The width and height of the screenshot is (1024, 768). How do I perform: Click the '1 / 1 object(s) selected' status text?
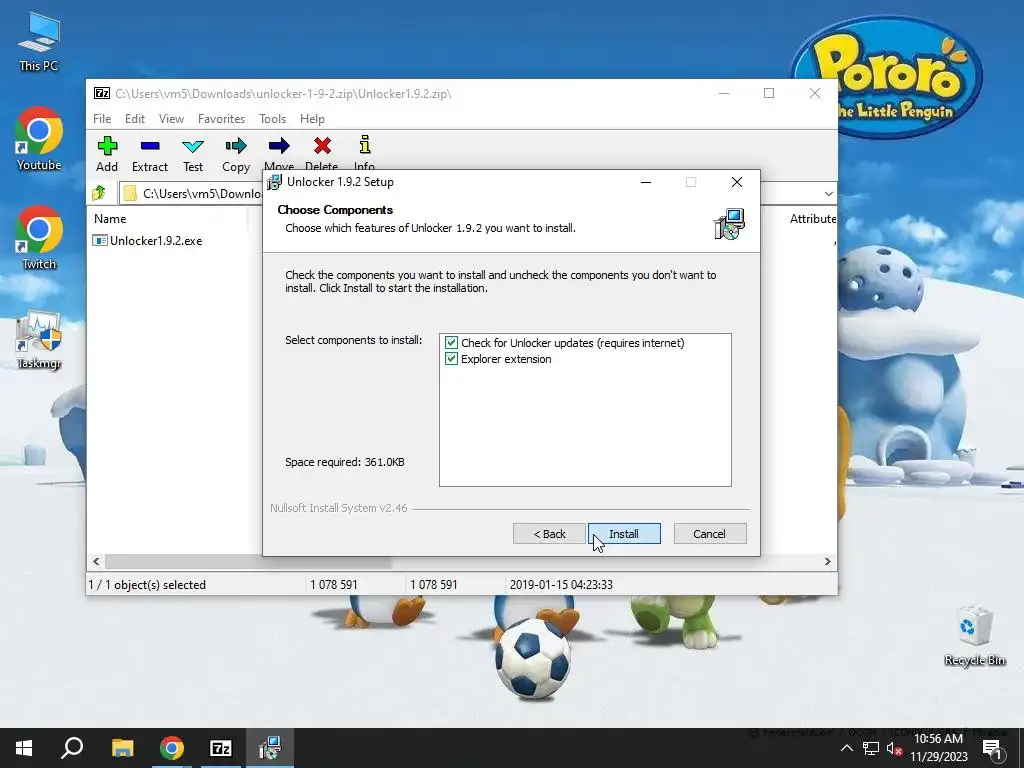[x=147, y=584]
